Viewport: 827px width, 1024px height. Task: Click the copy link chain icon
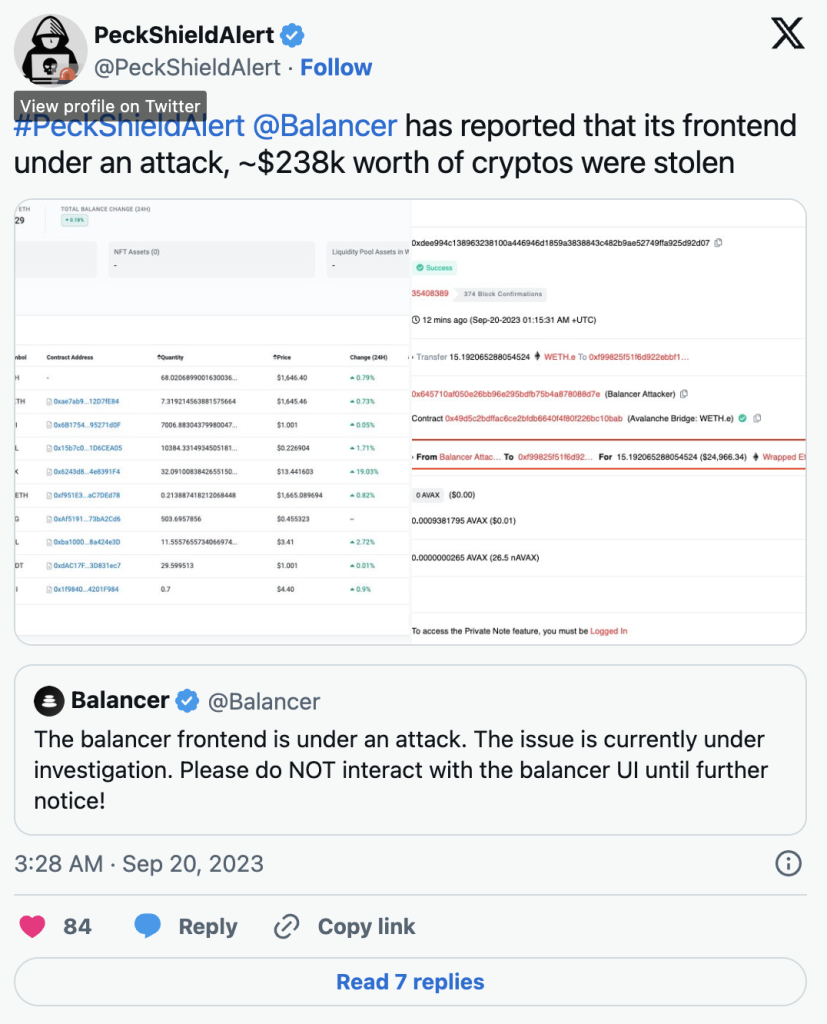[288, 926]
